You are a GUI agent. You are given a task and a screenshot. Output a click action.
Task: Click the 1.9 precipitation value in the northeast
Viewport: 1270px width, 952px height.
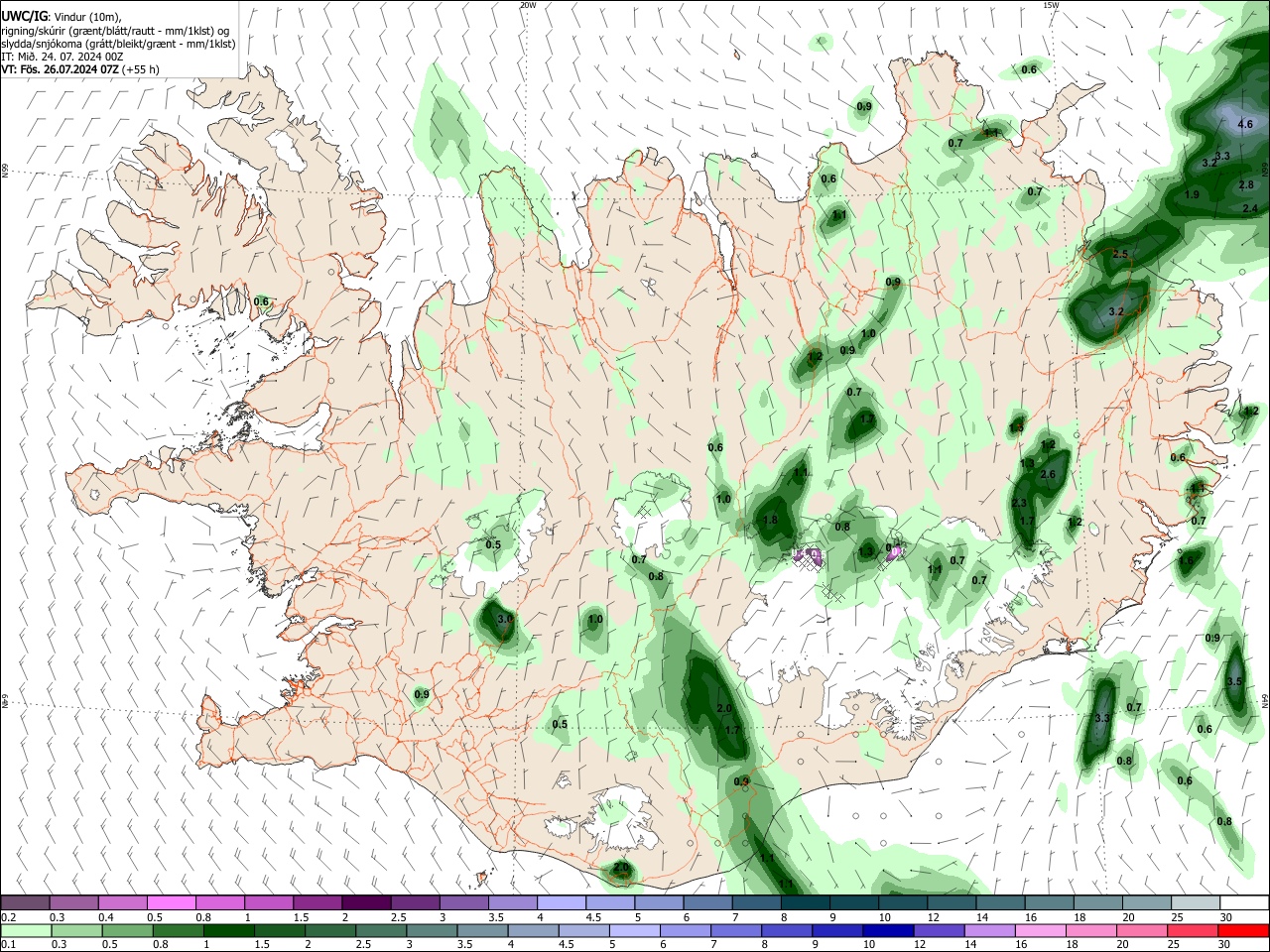1192,194
